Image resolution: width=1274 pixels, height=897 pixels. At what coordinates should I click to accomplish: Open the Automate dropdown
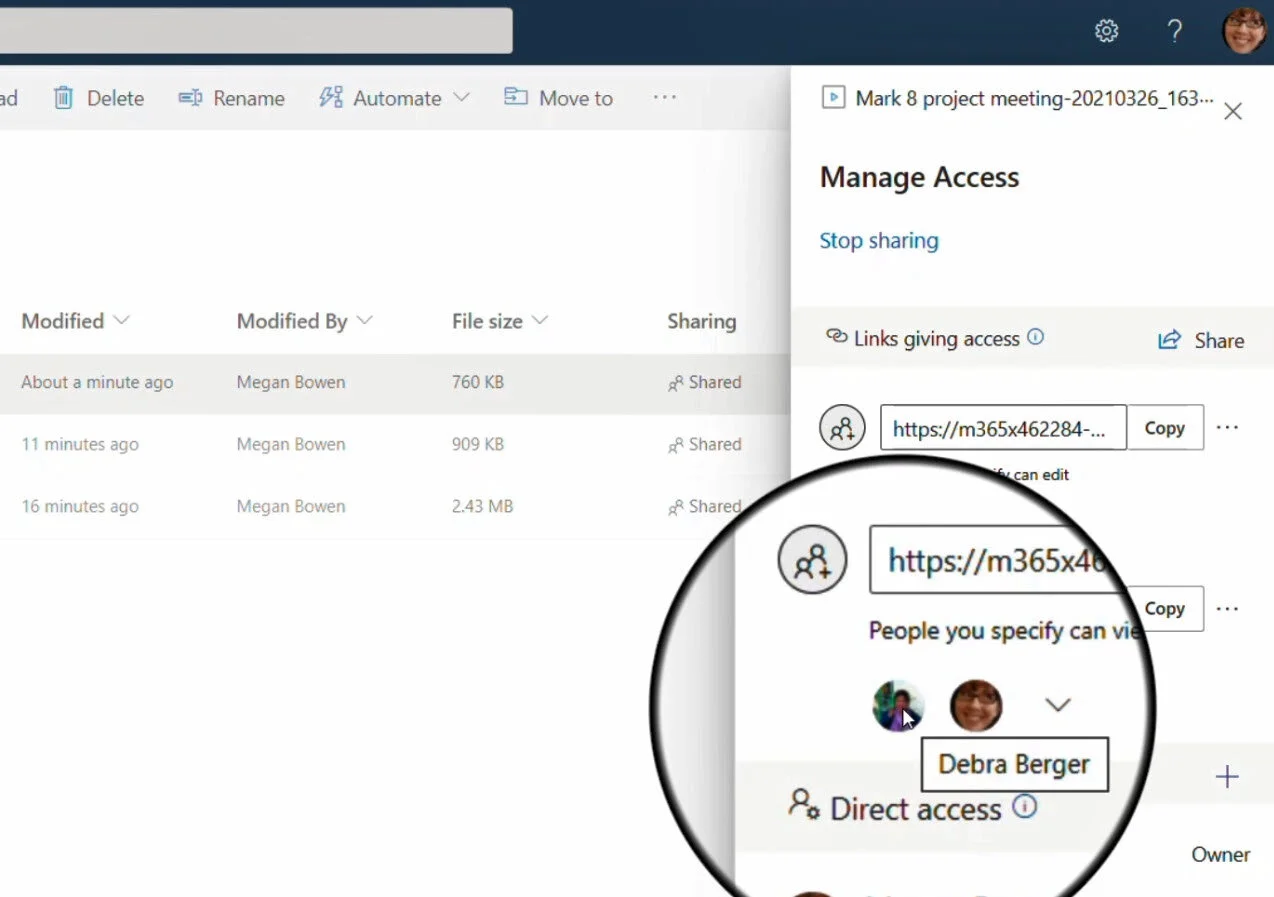click(x=394, y=98)
